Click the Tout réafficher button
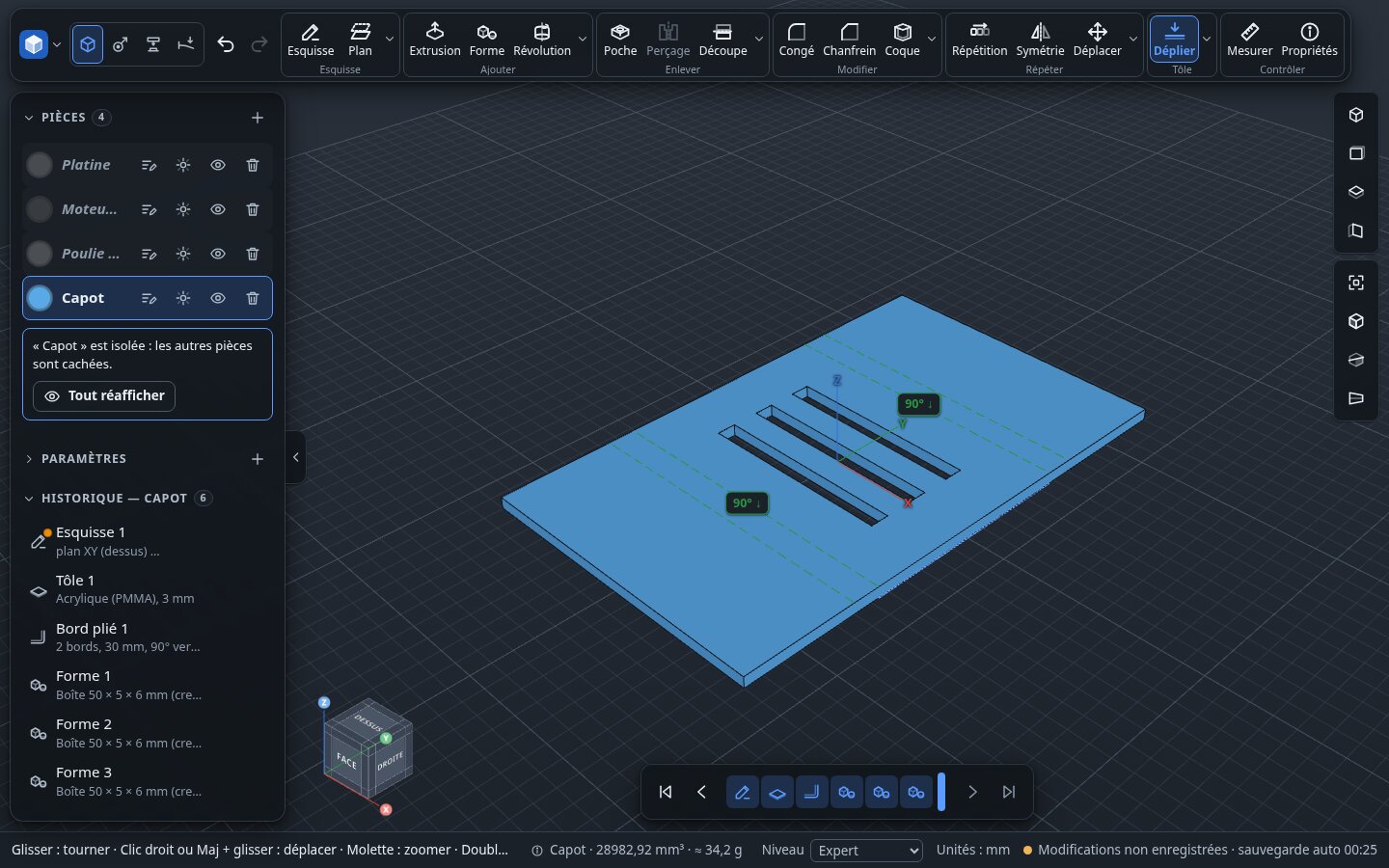The image size is (1389, 868). tap(104, 396)
